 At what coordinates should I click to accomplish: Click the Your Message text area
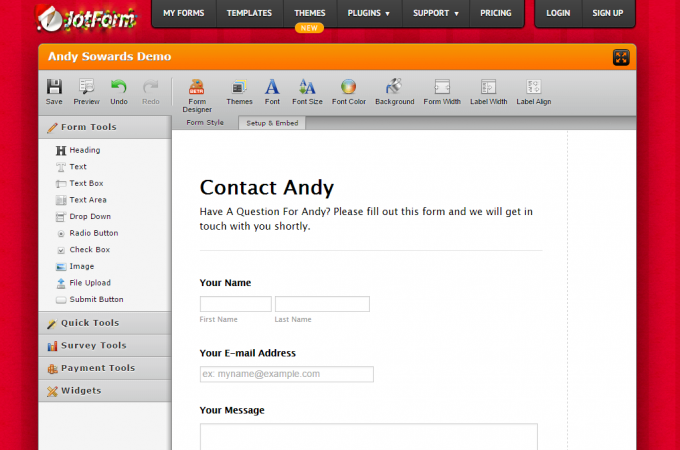369,437
